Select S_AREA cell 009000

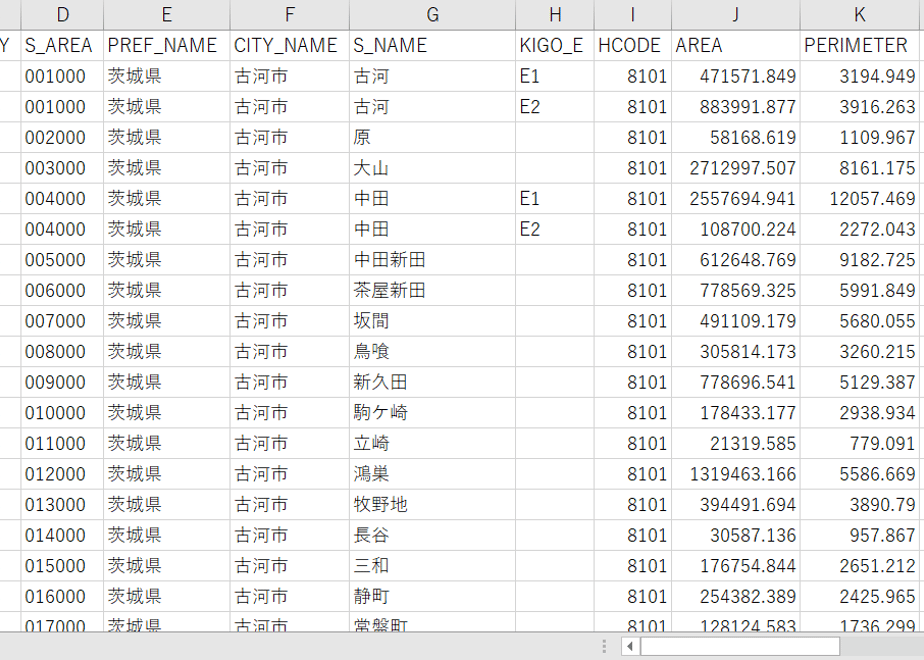tap(62, 382)
